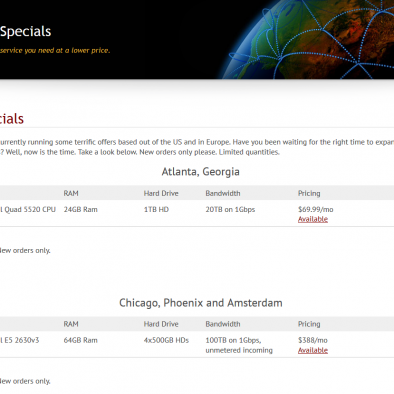
Task: Click the Hard Drive header in Chicago table
Action: click(161, 324)
